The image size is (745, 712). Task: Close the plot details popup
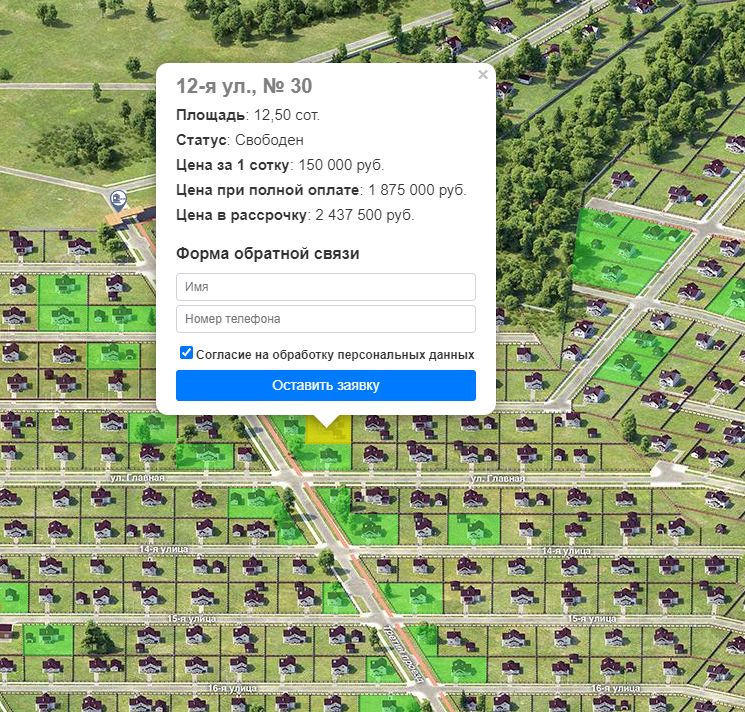point(483,75)
